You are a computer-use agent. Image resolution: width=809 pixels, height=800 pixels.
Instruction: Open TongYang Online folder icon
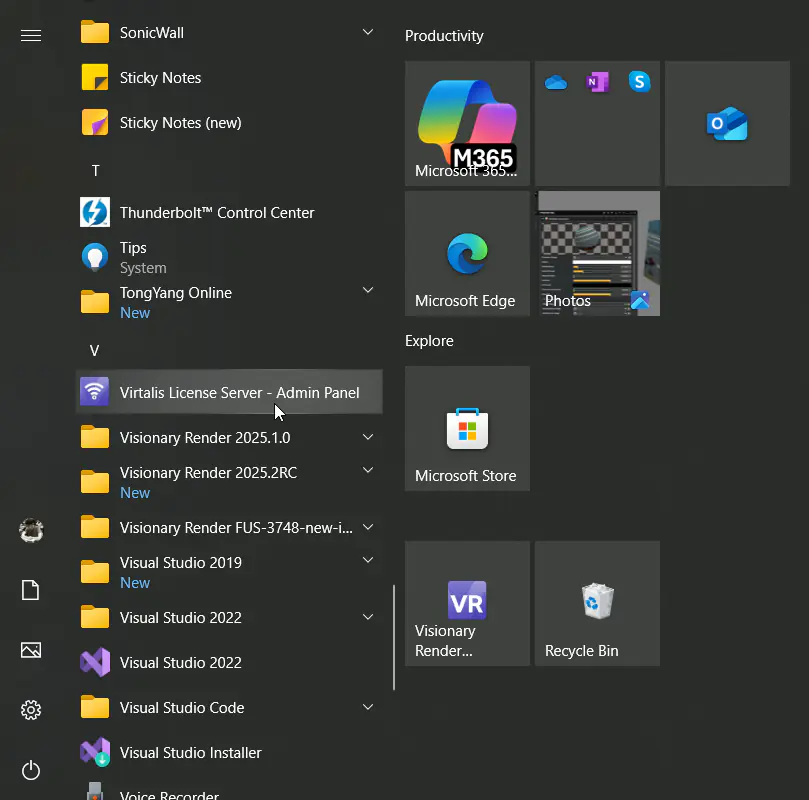95,302
